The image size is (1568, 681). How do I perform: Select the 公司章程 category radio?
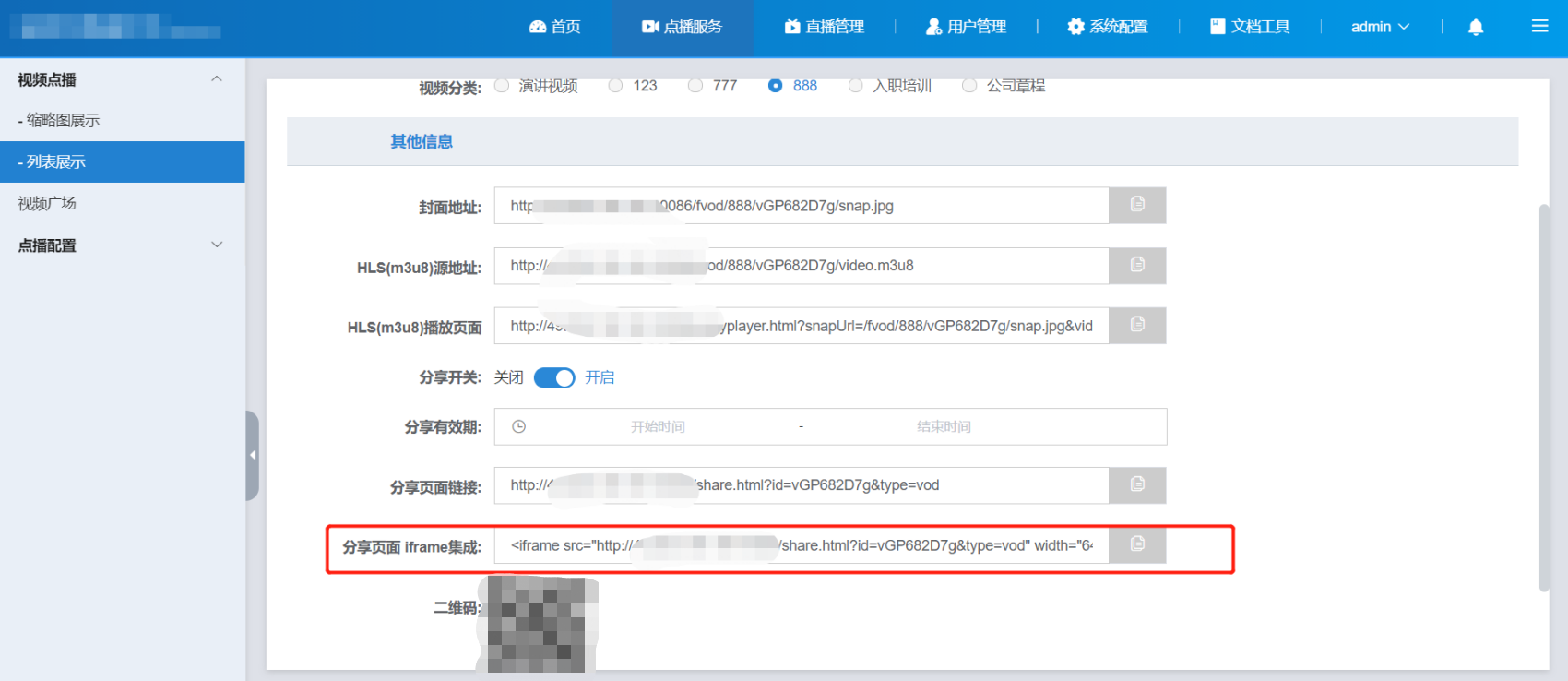968,85
